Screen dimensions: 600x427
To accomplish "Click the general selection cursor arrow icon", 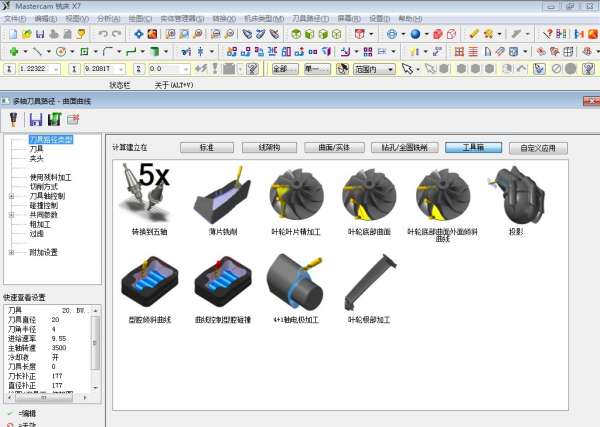I will pyautogui.click(x=407, y=69).
